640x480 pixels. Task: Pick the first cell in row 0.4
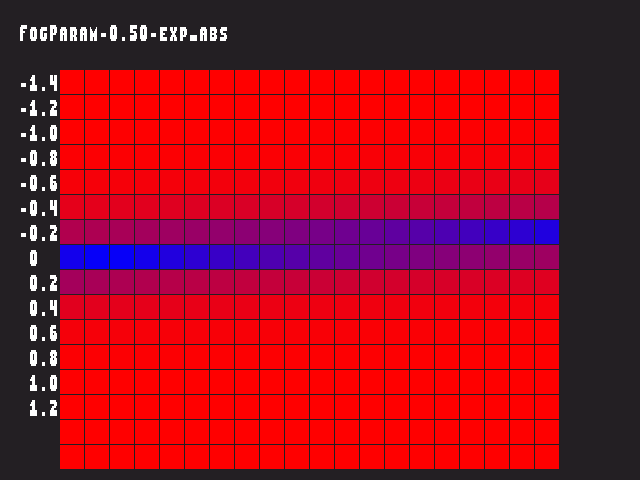[72, 307]
